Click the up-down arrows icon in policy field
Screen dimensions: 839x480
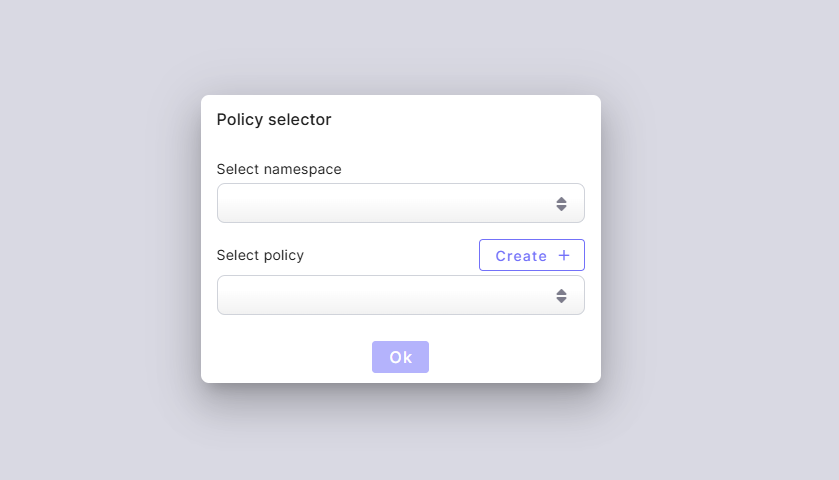pyautogui.click(x=561, y=296)
